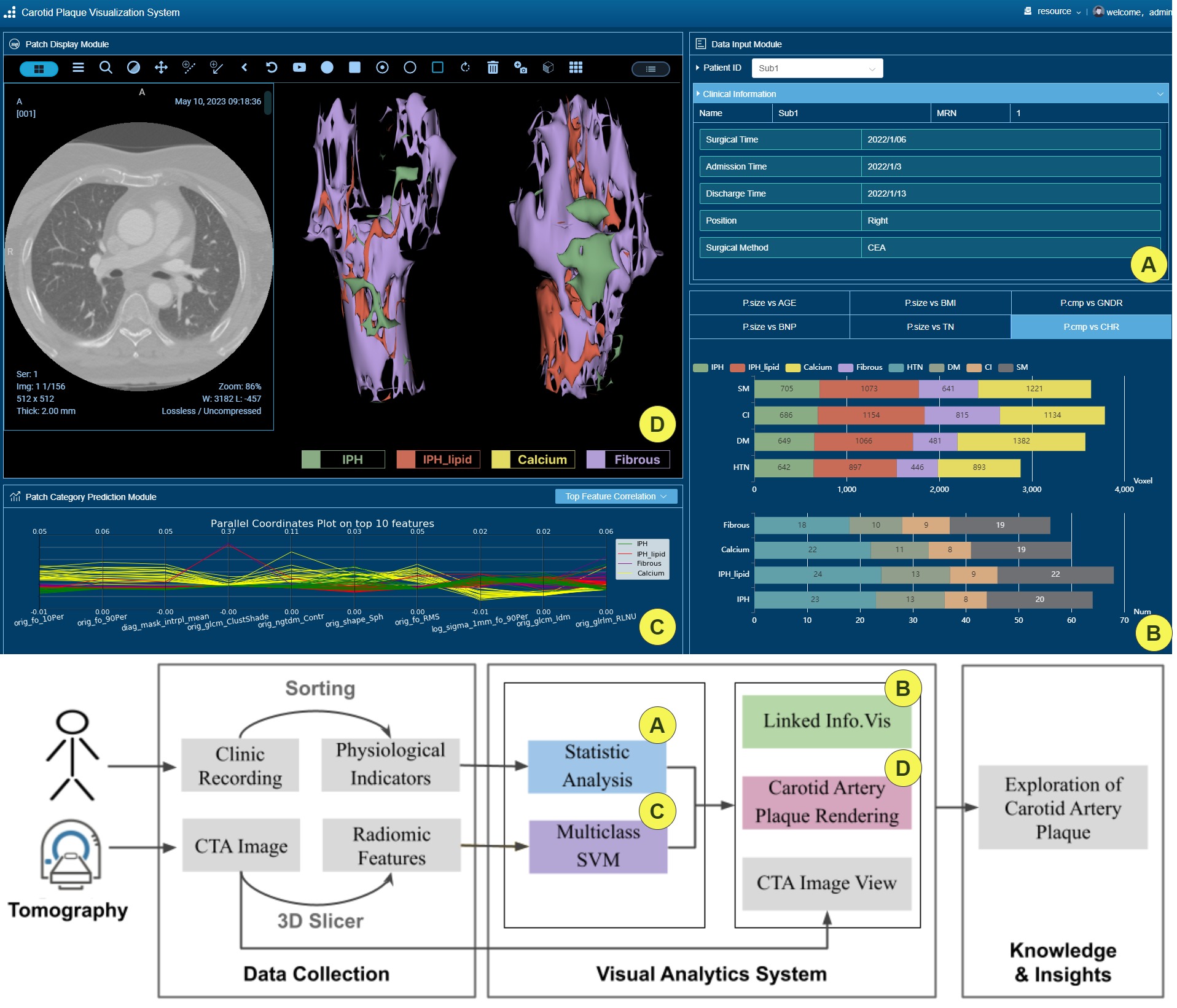Click the contrast adjustment icon
Image resolution: width=1177 pixels, height=1008 pixels.
(133, 68)
